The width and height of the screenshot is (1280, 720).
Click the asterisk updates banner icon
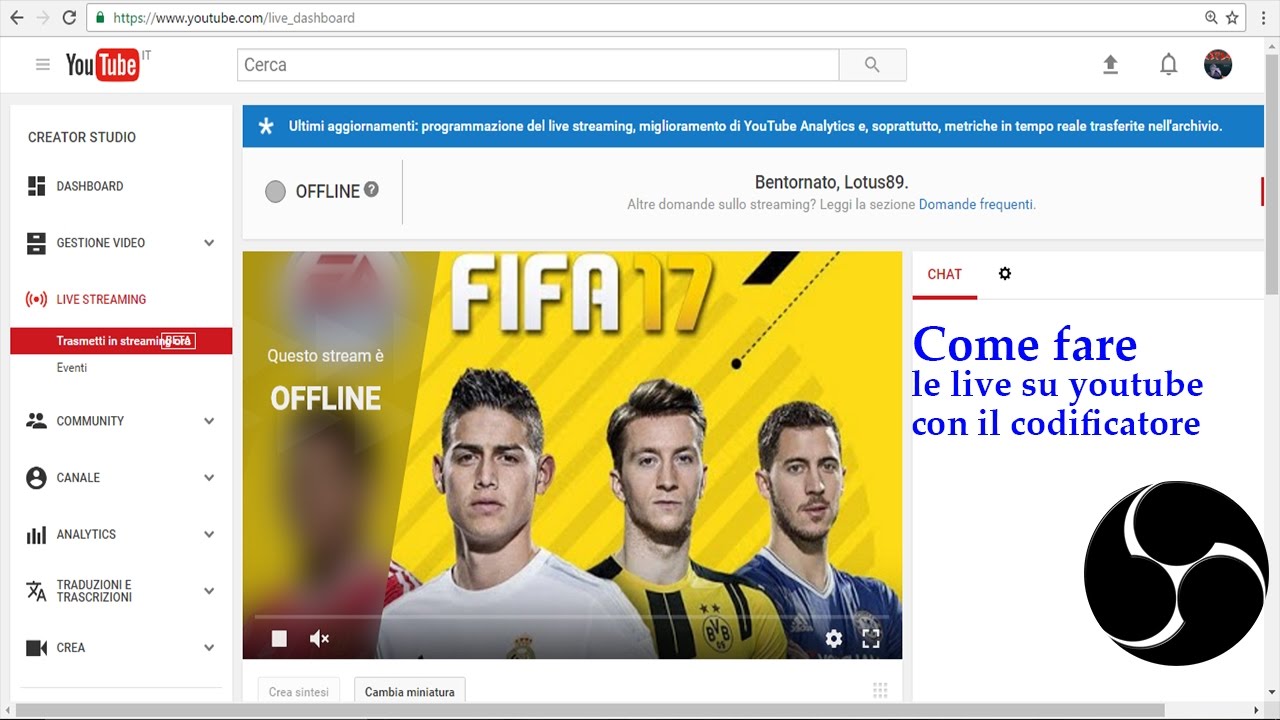click(x=265, y=126)
